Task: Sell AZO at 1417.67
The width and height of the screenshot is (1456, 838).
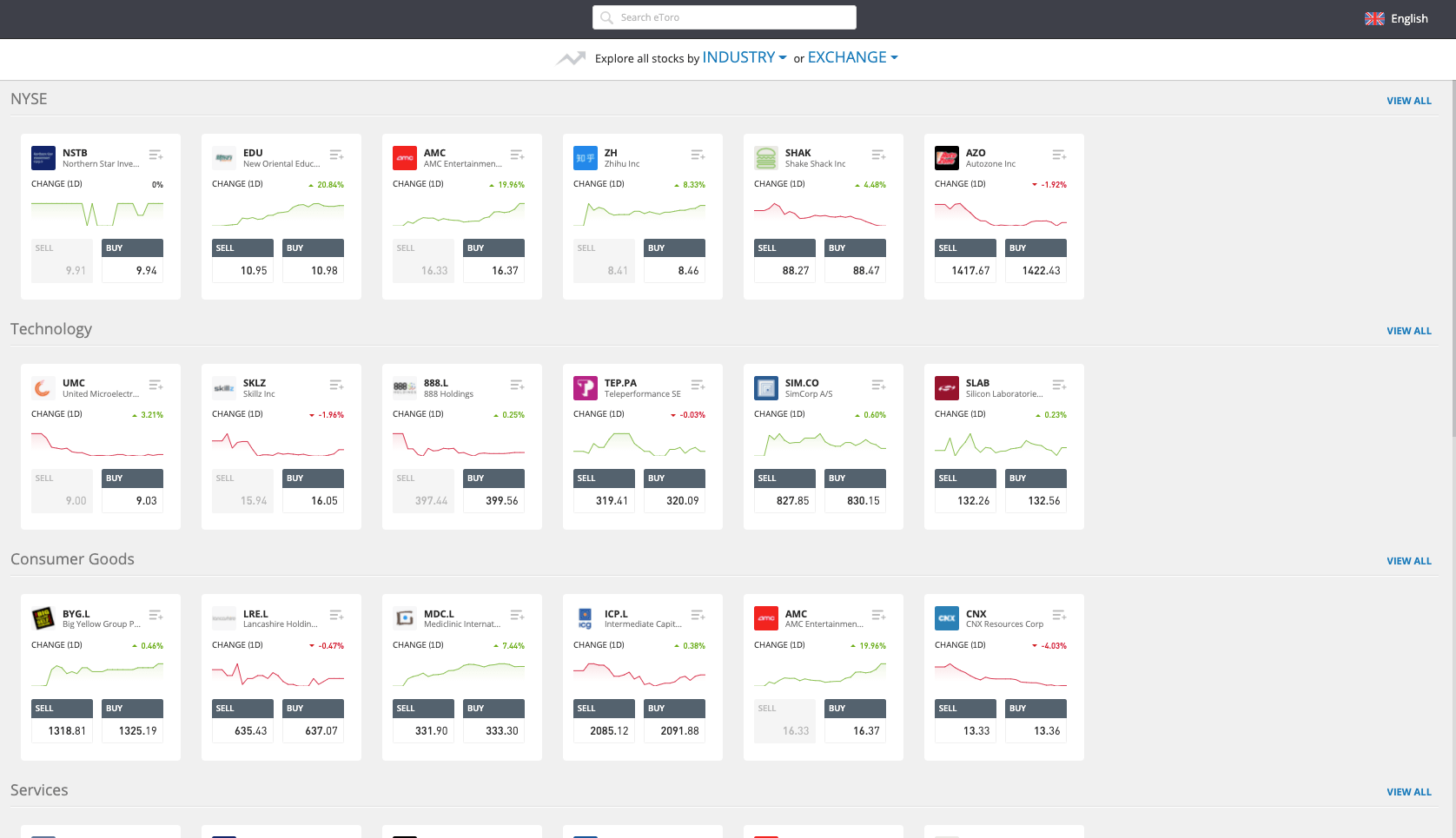Action: tap(965, 261)
